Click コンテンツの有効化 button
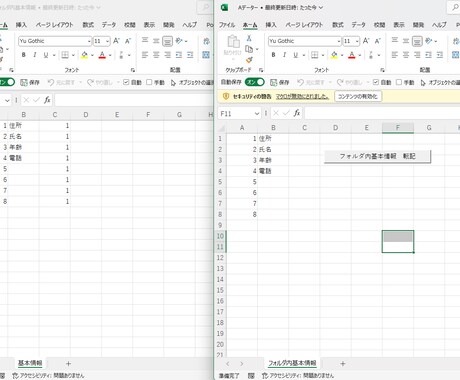 coord(358,96)
